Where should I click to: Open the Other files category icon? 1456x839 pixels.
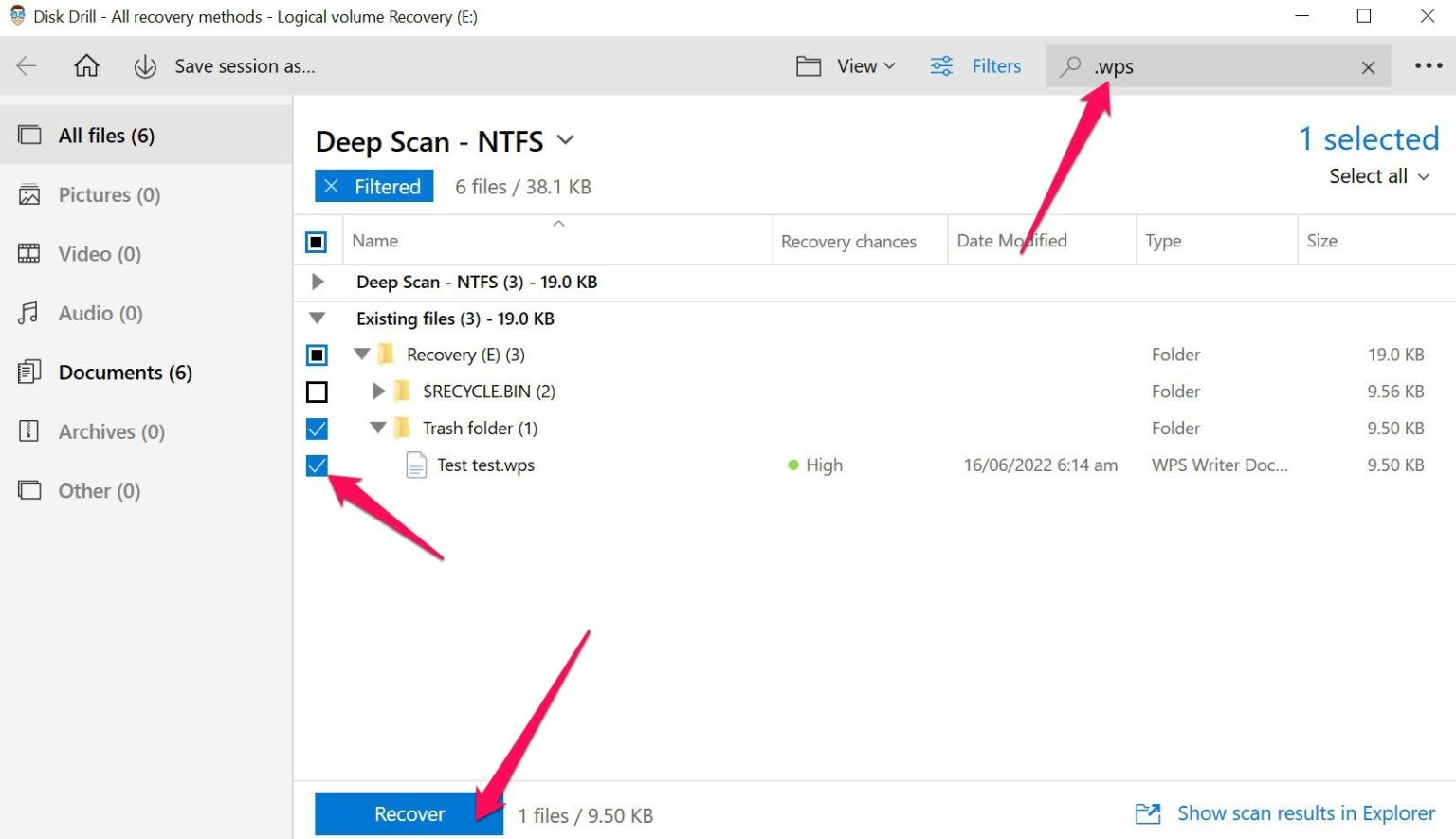tap(28, 490)
